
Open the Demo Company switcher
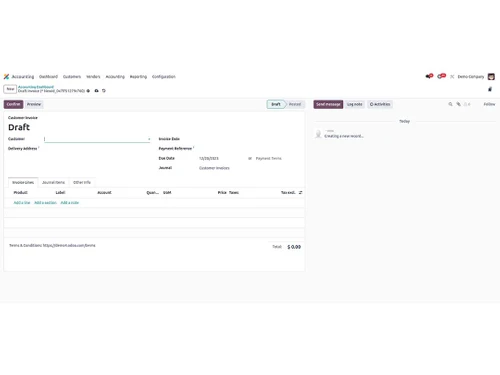[x=471, y=77]
